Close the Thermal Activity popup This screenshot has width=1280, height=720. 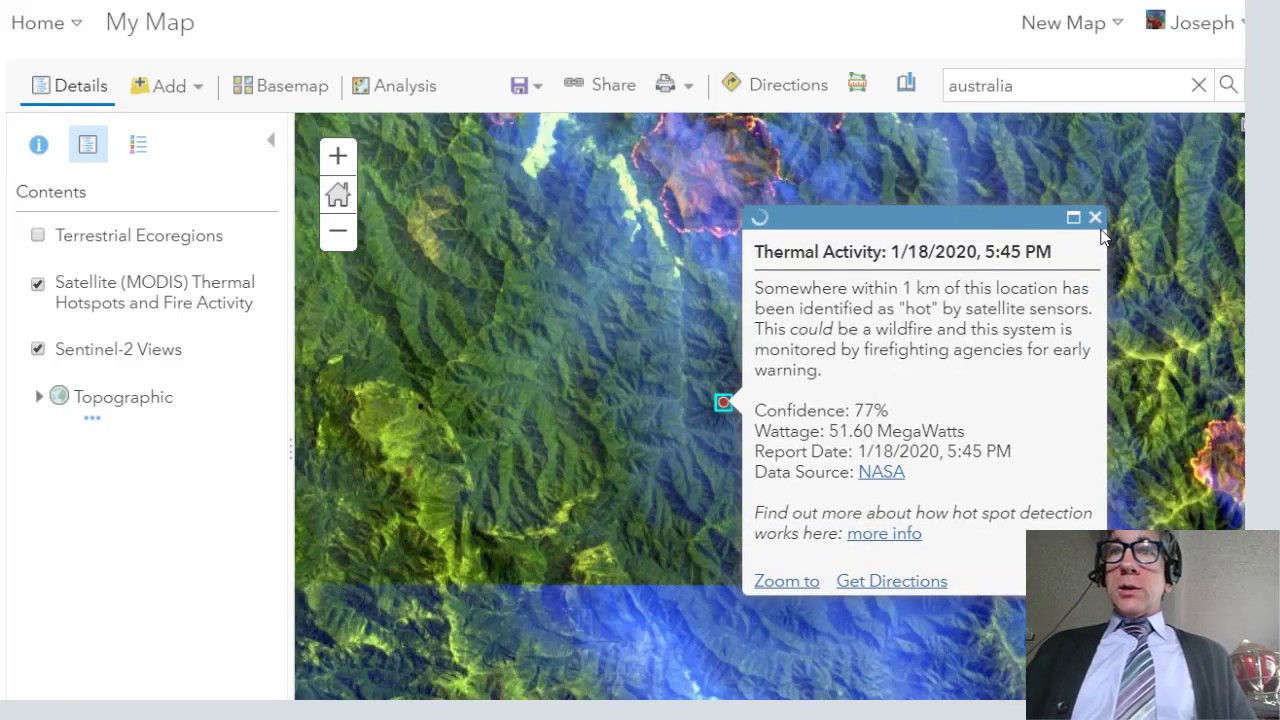pos(1095,217)
